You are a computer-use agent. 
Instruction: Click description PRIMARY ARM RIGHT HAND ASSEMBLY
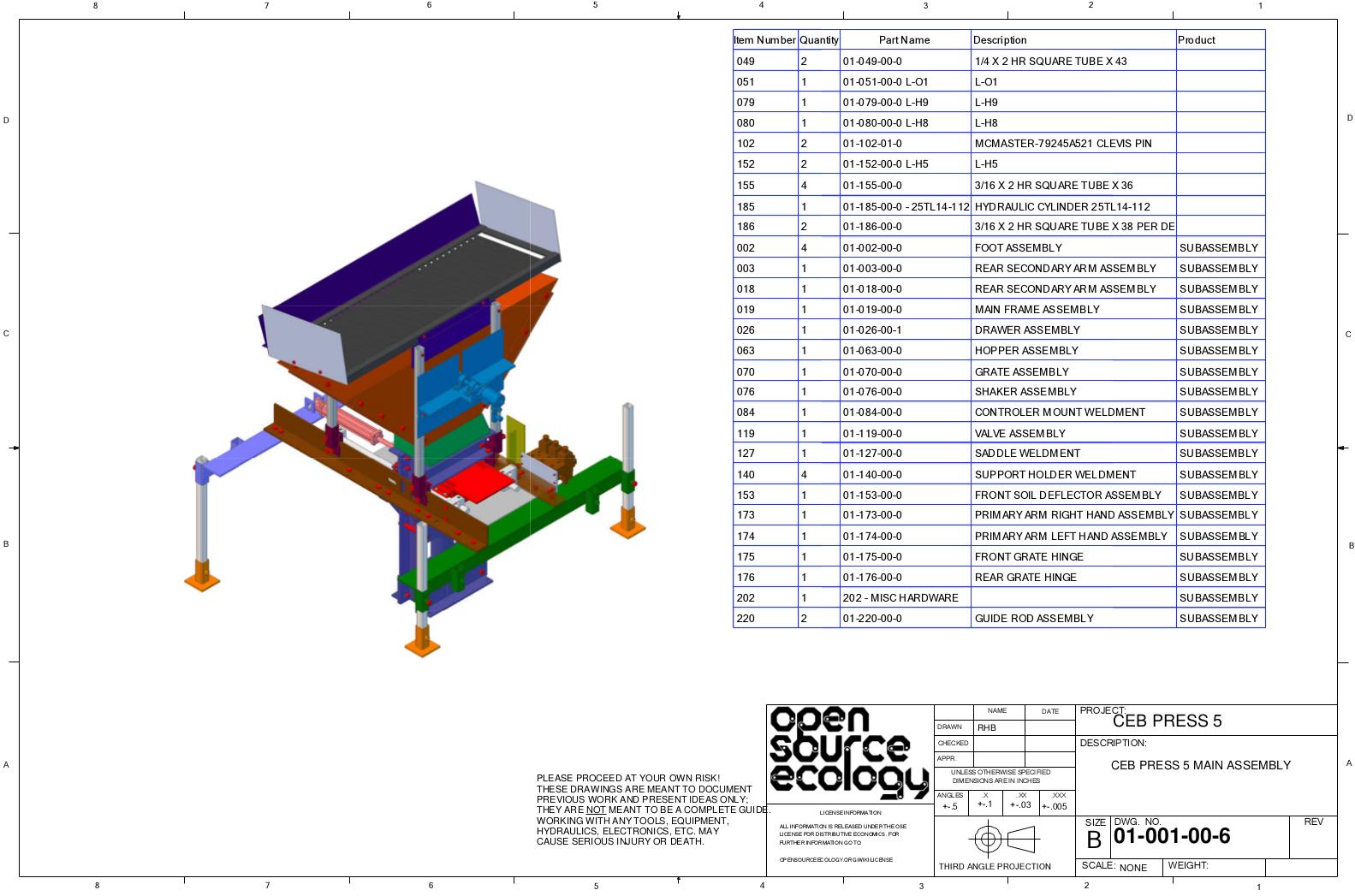pyautogui.click(x=1074, y=515)
